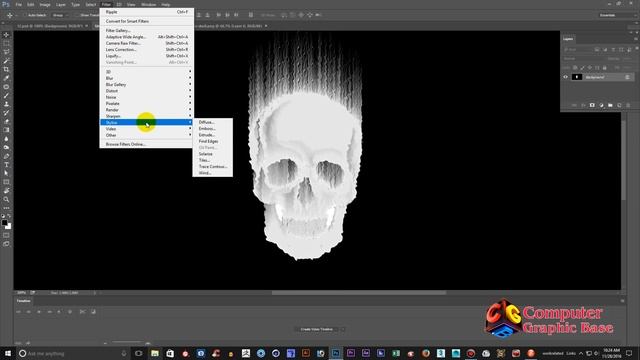Hide the Background layer with eye icon
The width and height of the screenshot is (640, 360).
click(x=565, y=77)
